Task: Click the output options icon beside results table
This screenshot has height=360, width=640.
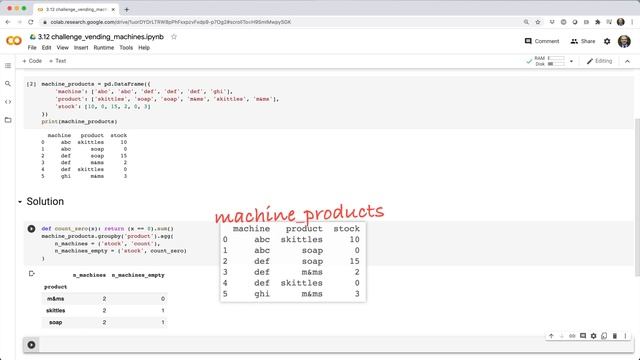Action: [31, 273]
